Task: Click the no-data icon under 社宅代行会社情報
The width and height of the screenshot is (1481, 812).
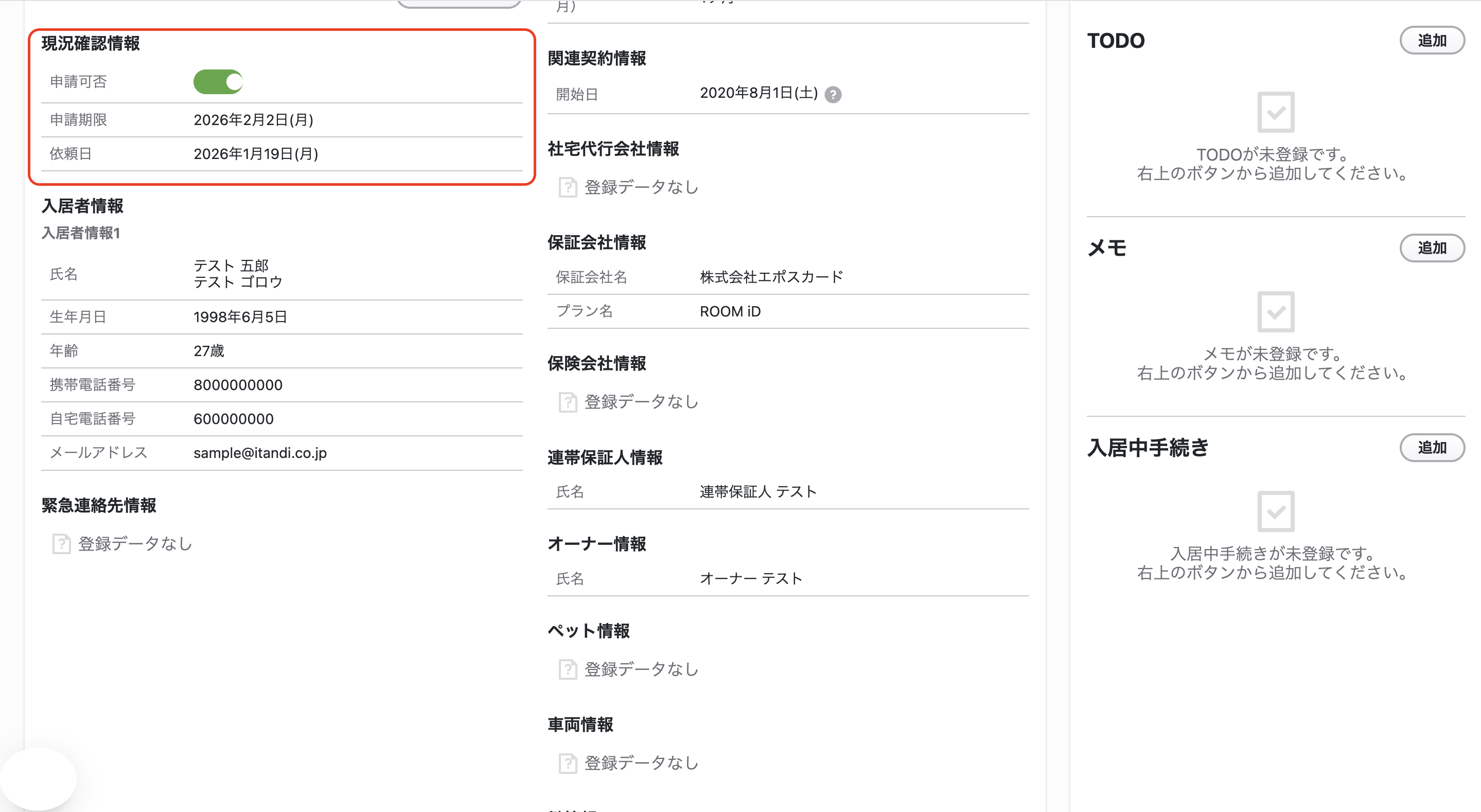Action: (x=568, y=187)
